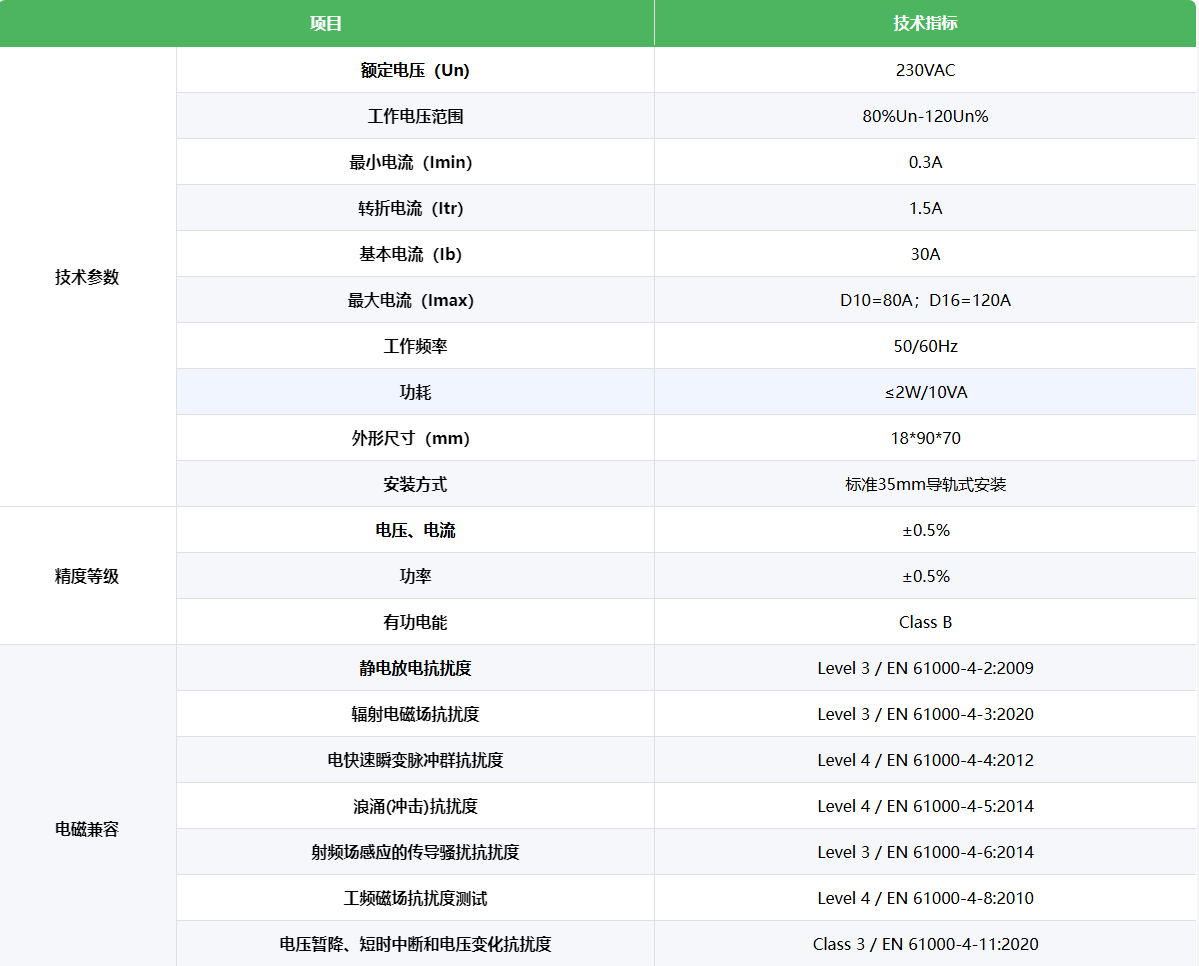Click the highlighted 功耗 row label
Viewport: 1199px width, 966px height.
coord(415,392)
